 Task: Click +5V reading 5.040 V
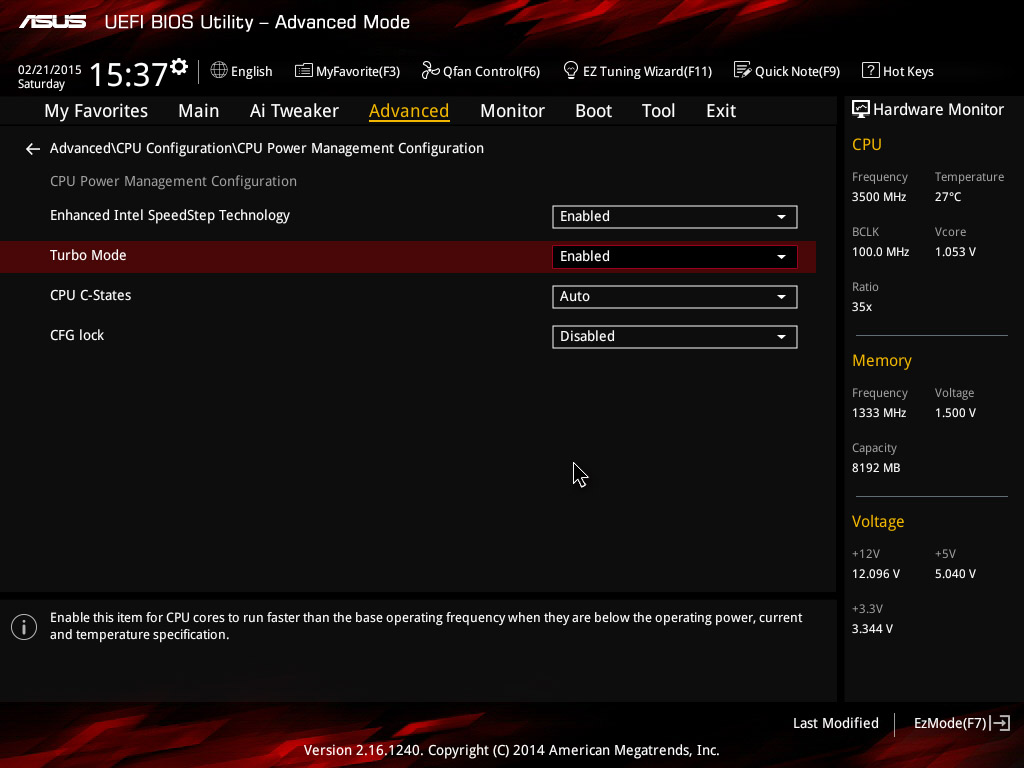coord(955,573)
